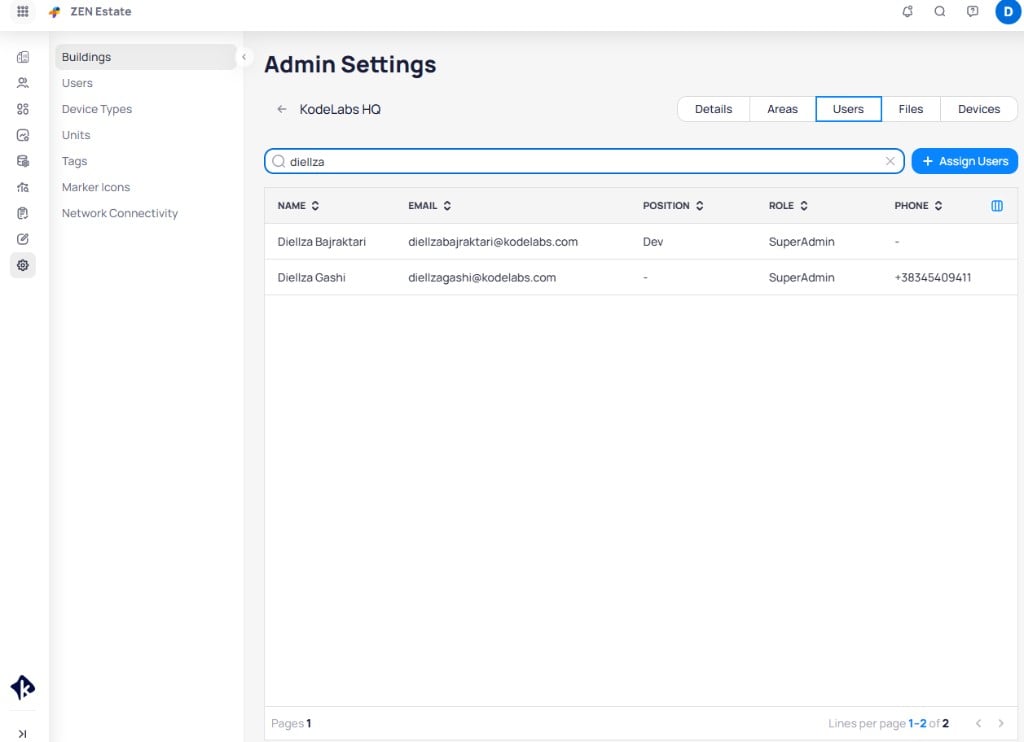1024x742 pixels.
Task: Open the clipboard checklist icon in rail
Action: click(23, 213)
